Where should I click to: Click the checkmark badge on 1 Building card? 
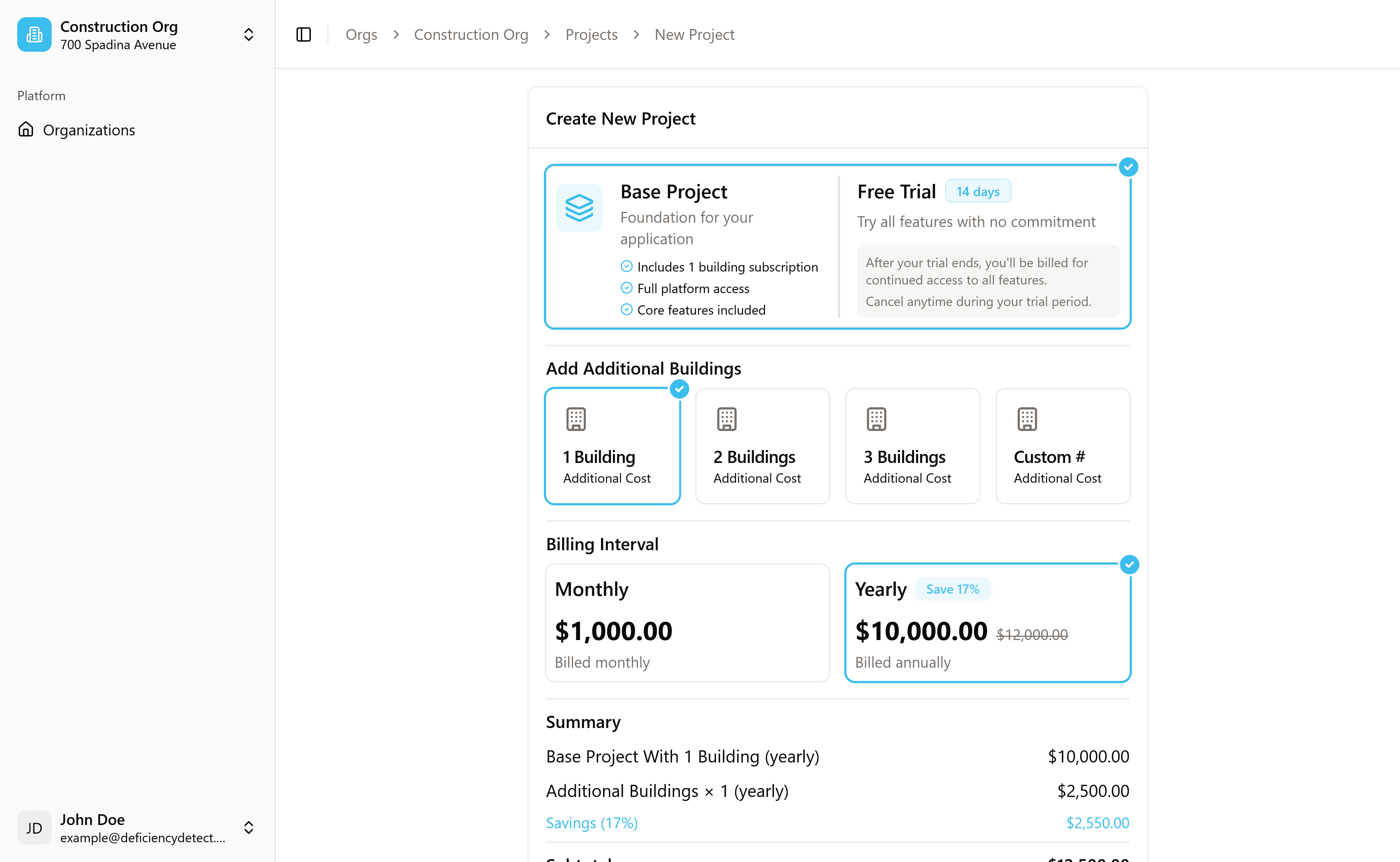pyautogui.click(x=679, y=389)
